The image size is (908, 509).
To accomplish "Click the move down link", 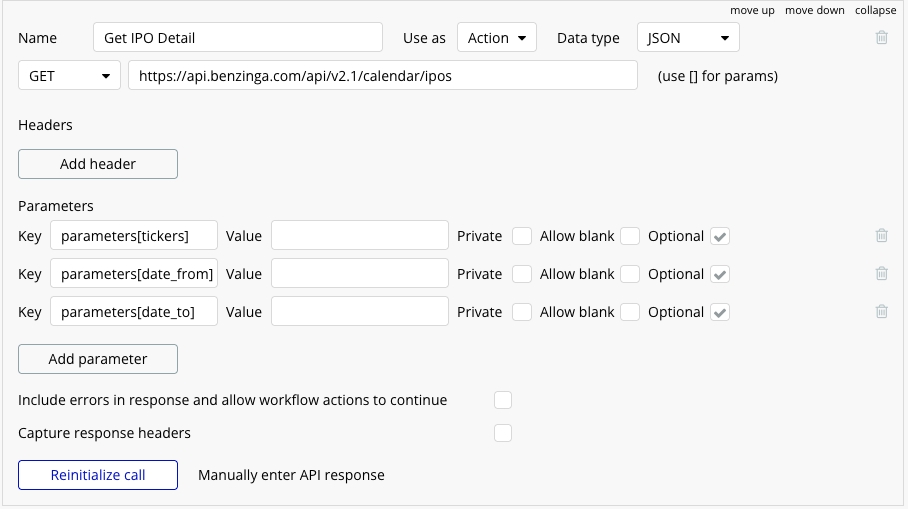I will [815, 10].
